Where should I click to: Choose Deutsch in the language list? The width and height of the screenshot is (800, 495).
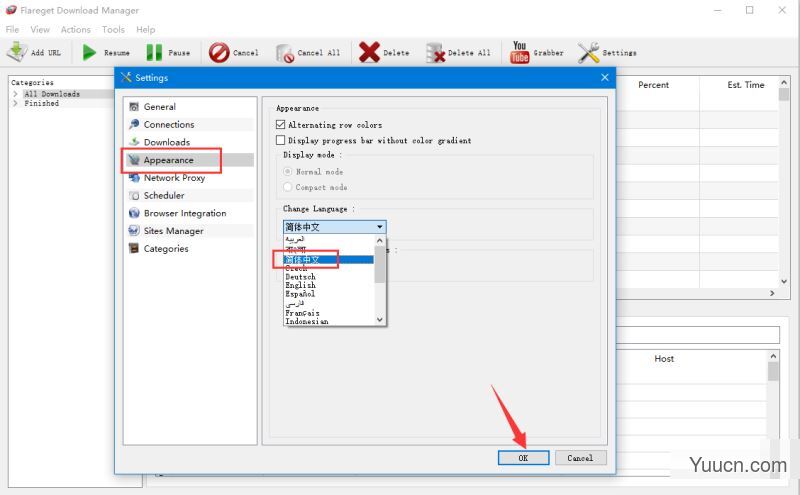pyautogui.click(x=301, y=277)
